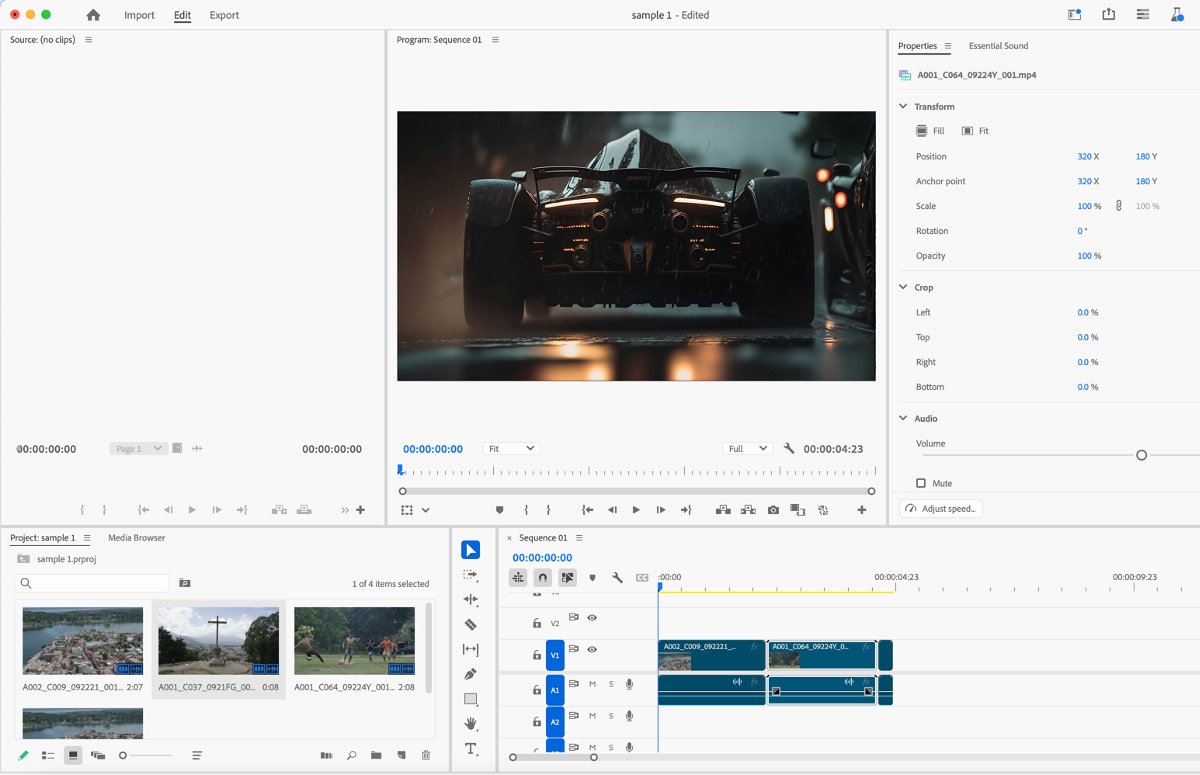1200x775 pixels.
Task: Select the Pen tool in the toolbar
Action: tap(470, 672)
